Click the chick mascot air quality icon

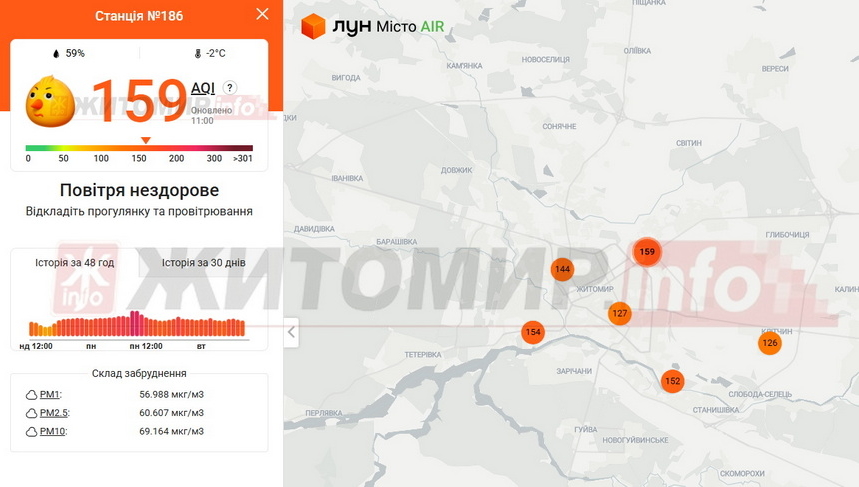click(x=51, y=101)
